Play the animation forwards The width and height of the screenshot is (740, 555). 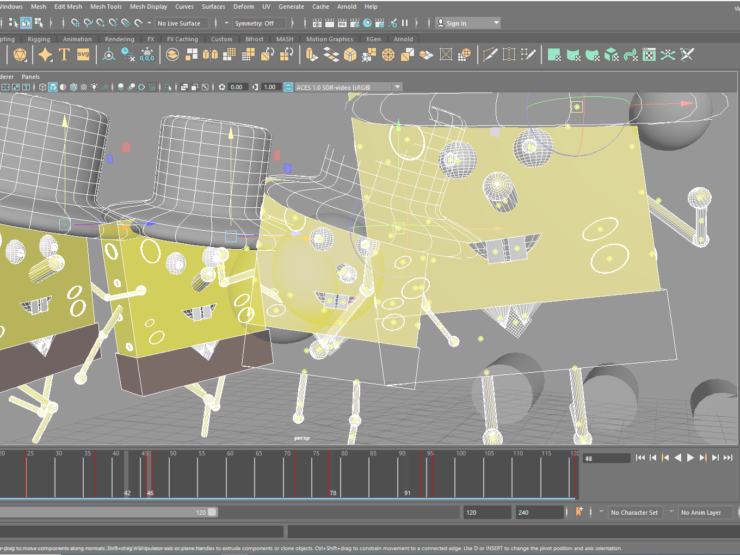690,457
